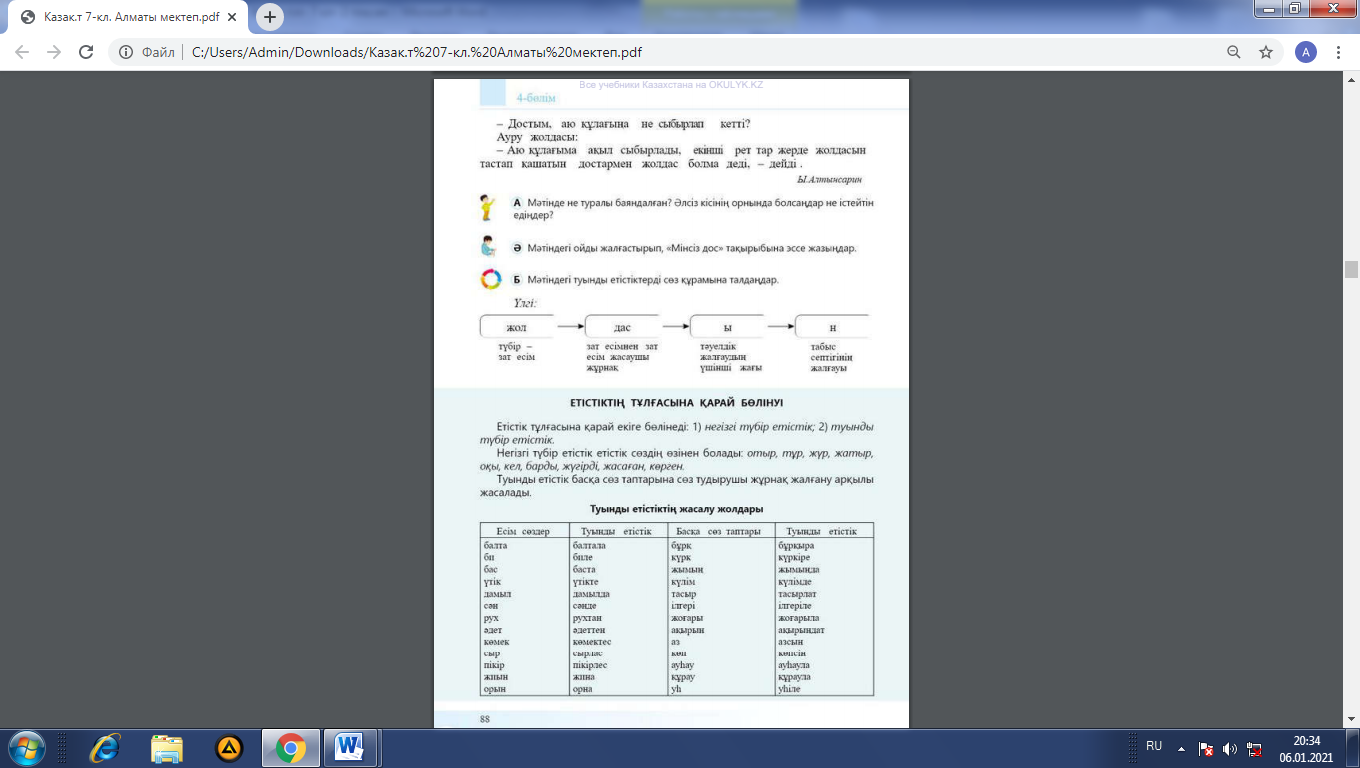Click the seated figure icon beside task Ә
This screenshot has height=768, width=1360.
(488, 246)
